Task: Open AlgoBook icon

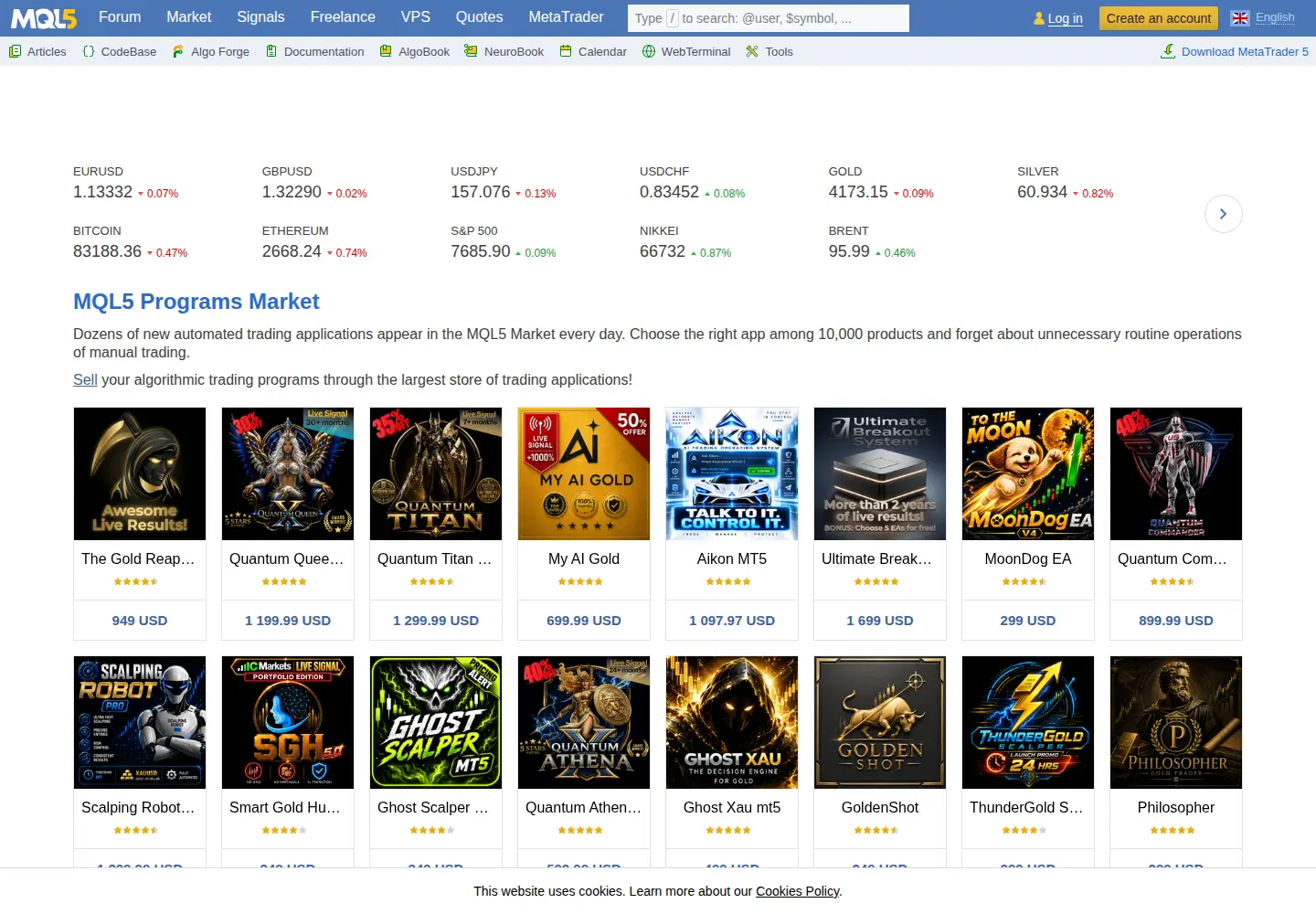Action: point(386,51)
